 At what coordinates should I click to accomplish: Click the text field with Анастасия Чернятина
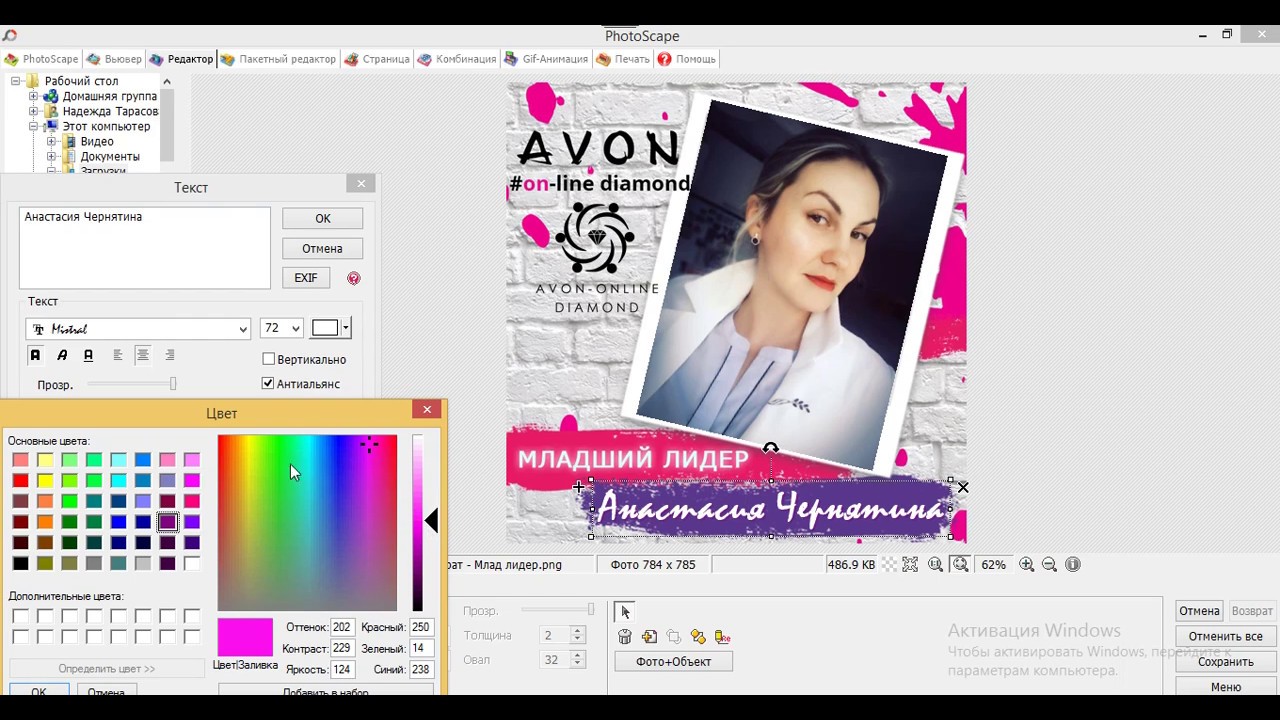(x=145, y=248)
